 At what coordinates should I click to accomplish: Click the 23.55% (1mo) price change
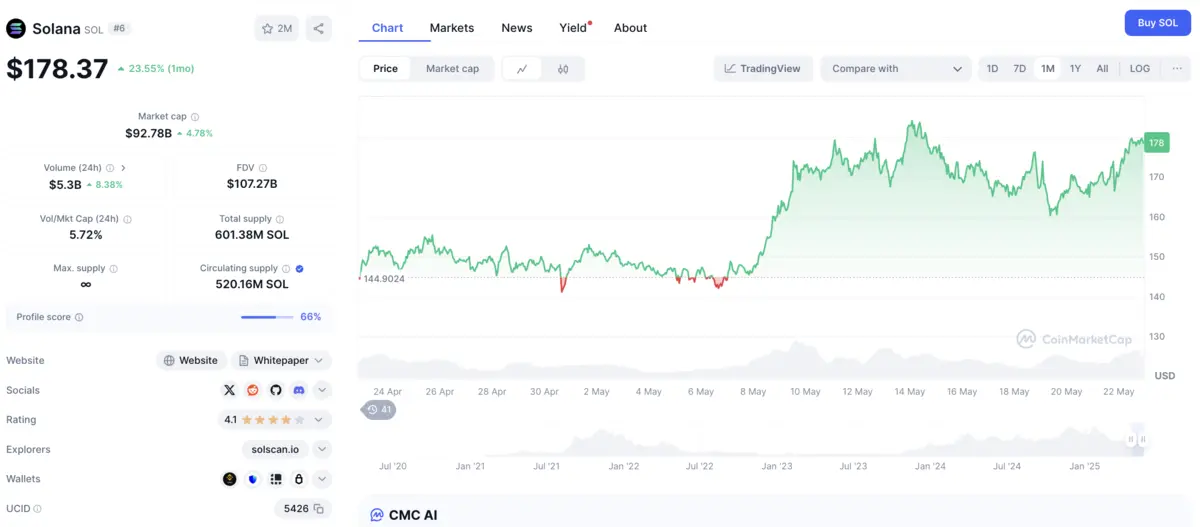point(160,69)
